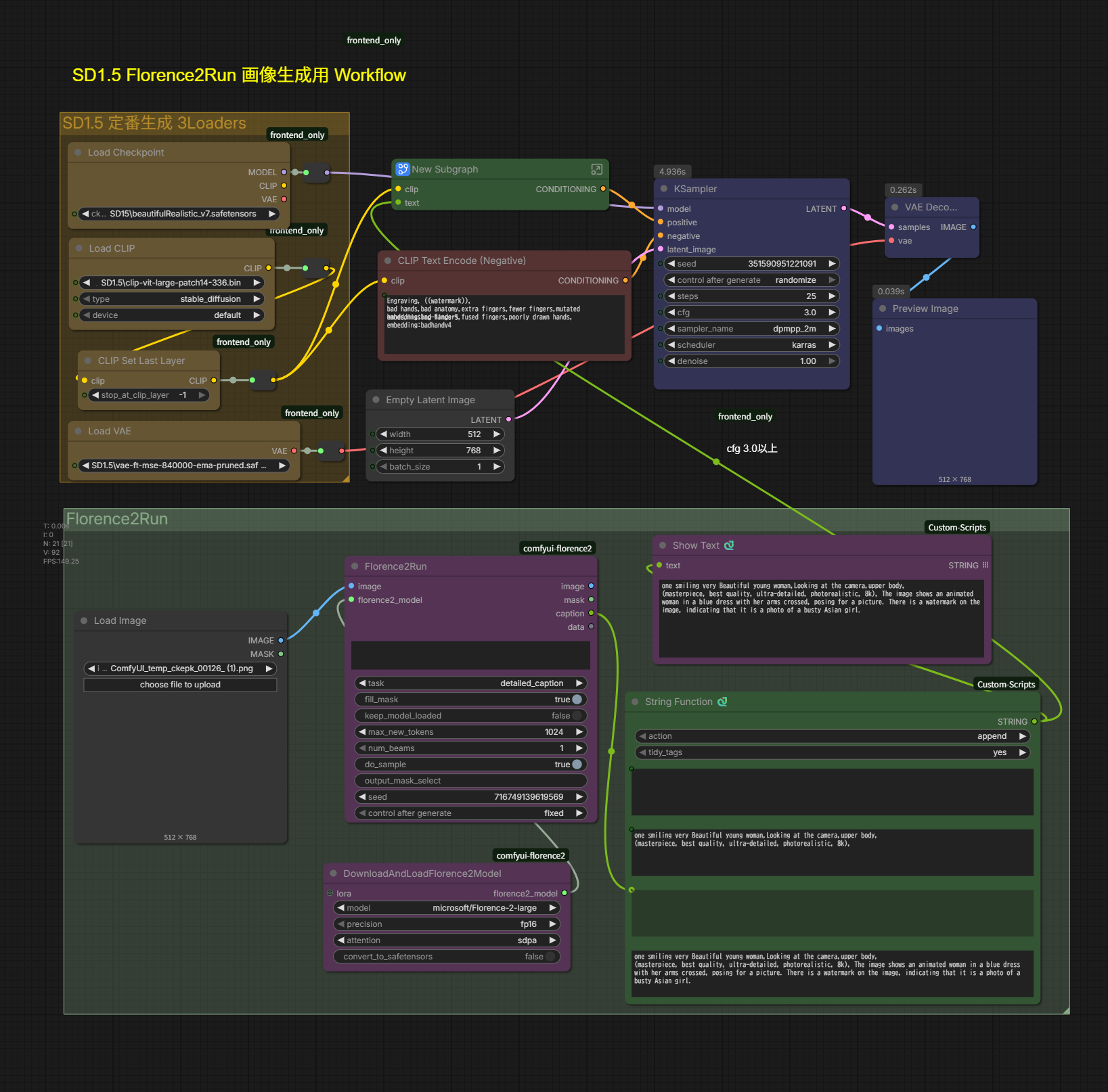Click the icon beside the String Function title
1108x1092 pixels.
722,702
